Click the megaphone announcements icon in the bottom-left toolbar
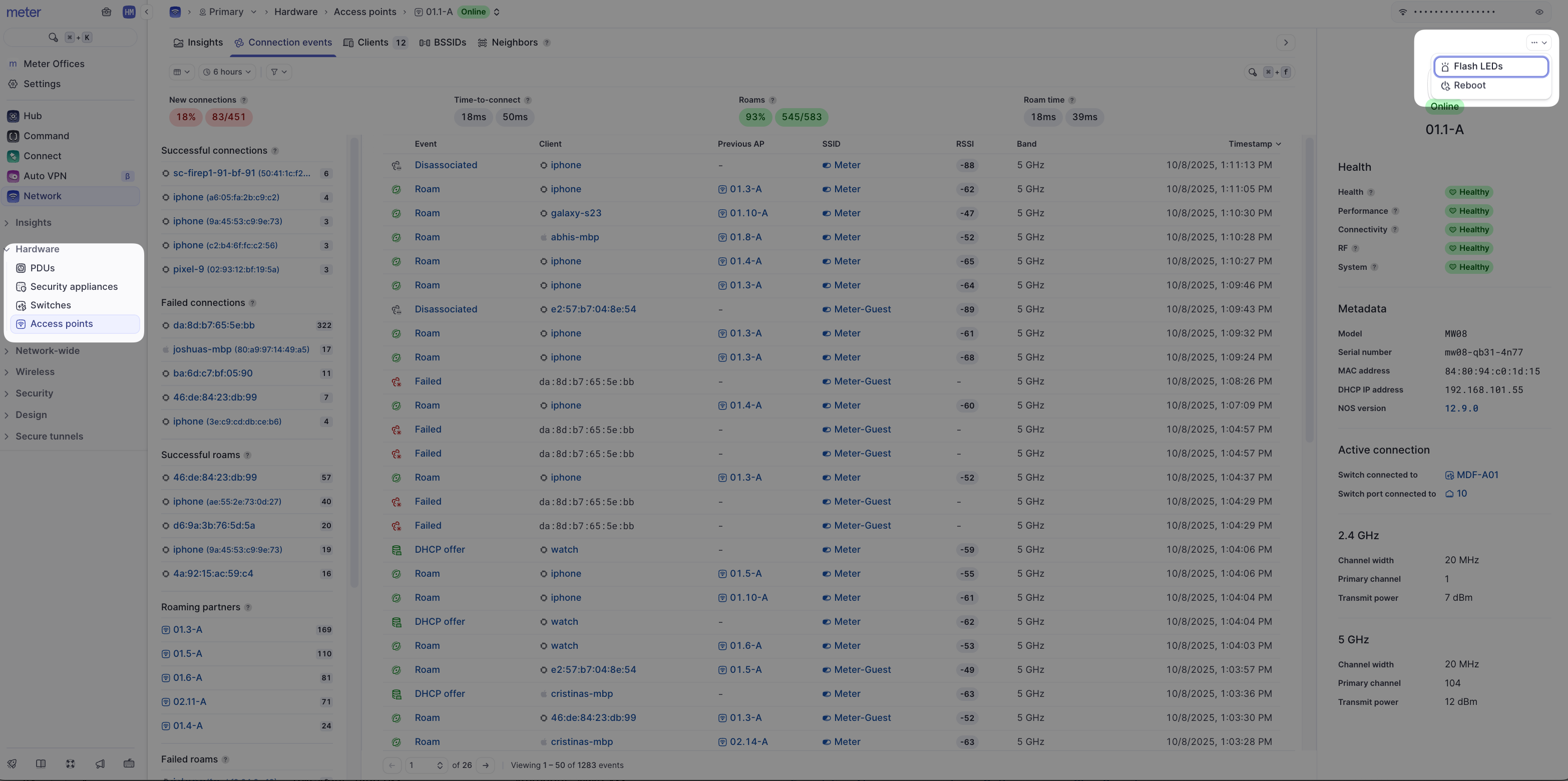 pos(100,764)
